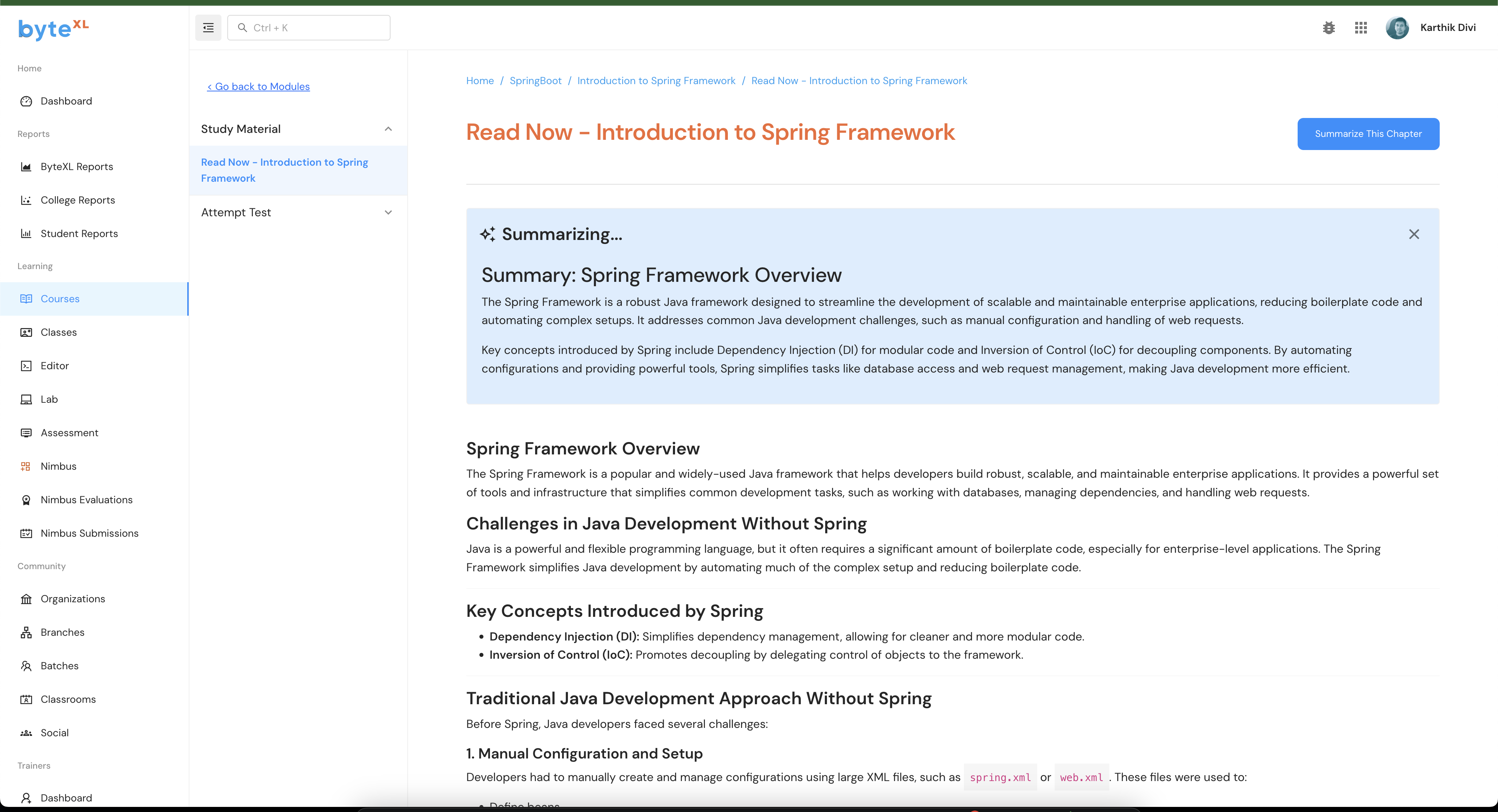Viewport: 1498px width, 812px height.
Task: Close the Summarizing panel
Action: click(1414, 234)
